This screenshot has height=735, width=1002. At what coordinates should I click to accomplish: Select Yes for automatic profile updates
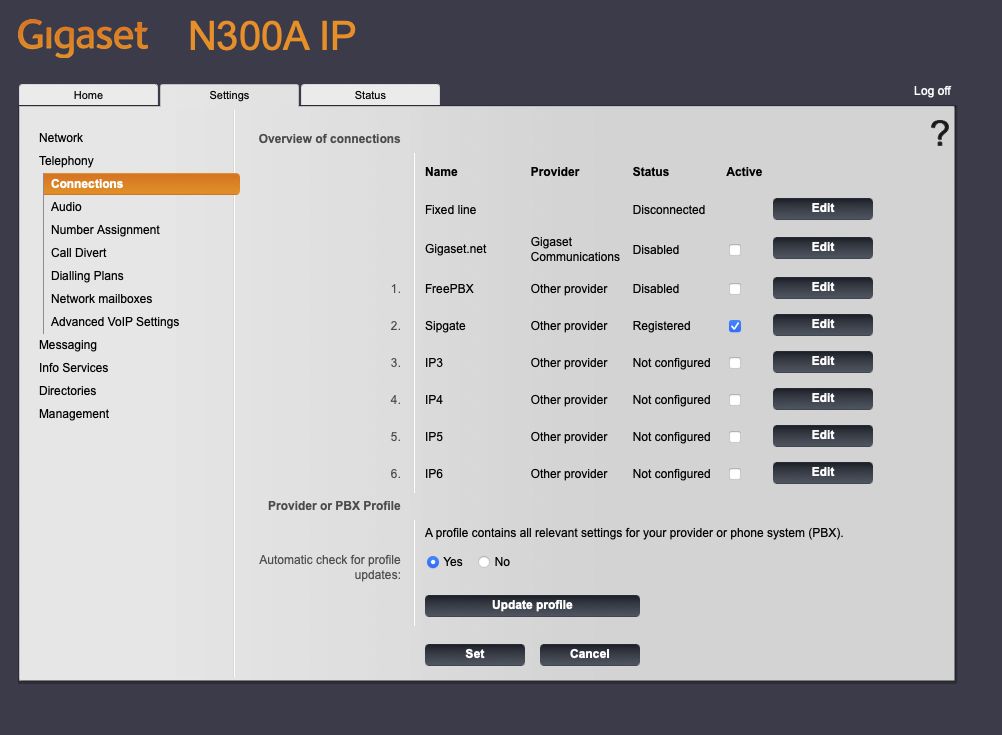pos(433,562)
